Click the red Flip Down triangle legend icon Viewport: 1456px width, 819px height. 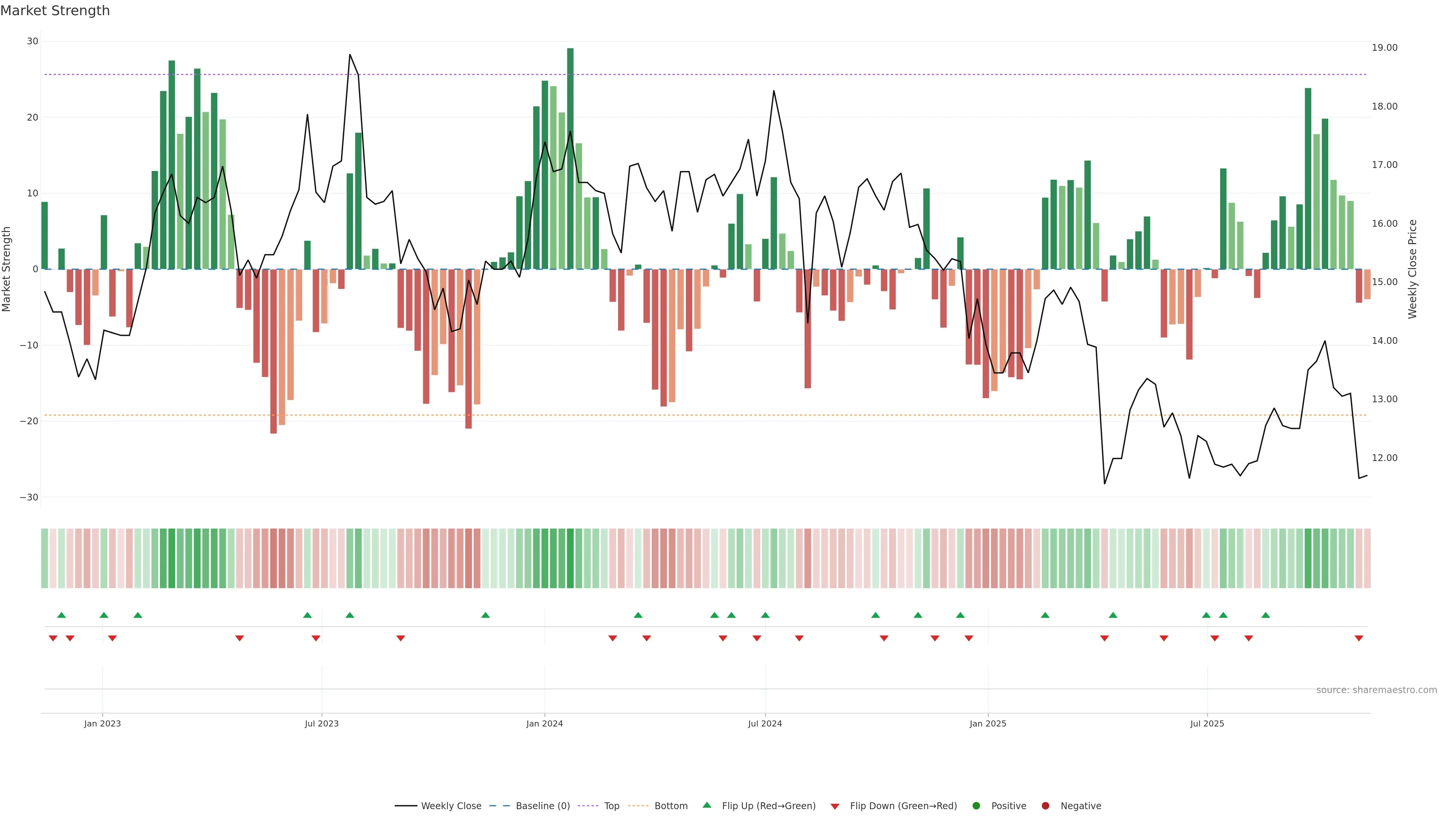pyautogui.click(x=835, y=806)
